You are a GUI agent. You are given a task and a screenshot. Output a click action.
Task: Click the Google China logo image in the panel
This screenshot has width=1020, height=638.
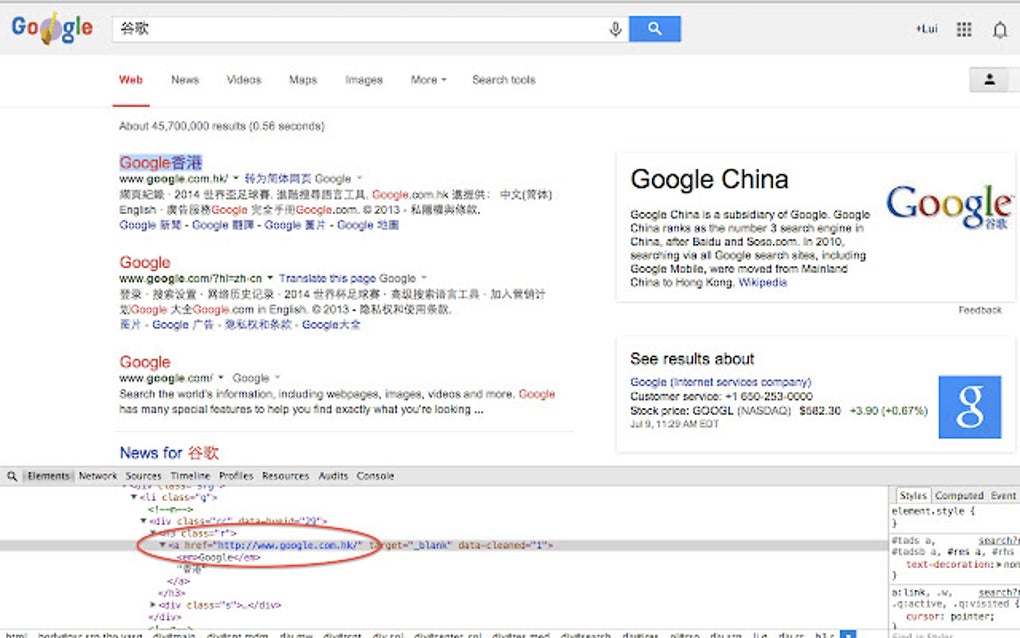point(948,207)
